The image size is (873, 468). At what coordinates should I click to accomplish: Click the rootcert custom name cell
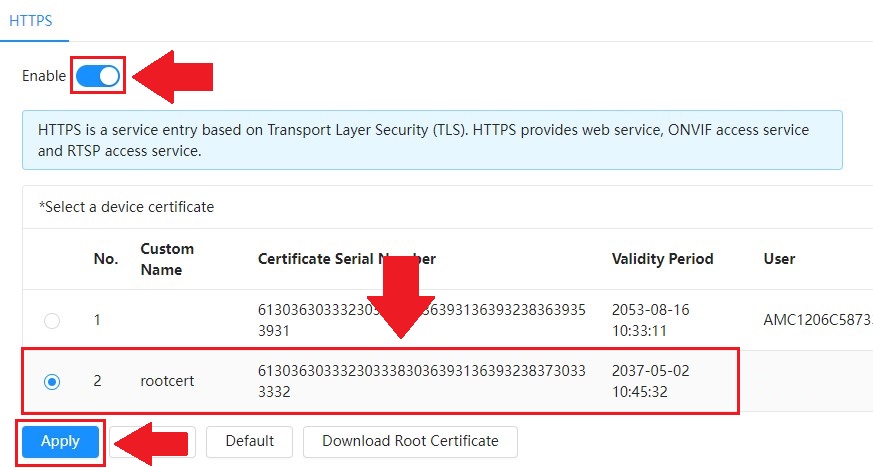click(x=167, y=381)
